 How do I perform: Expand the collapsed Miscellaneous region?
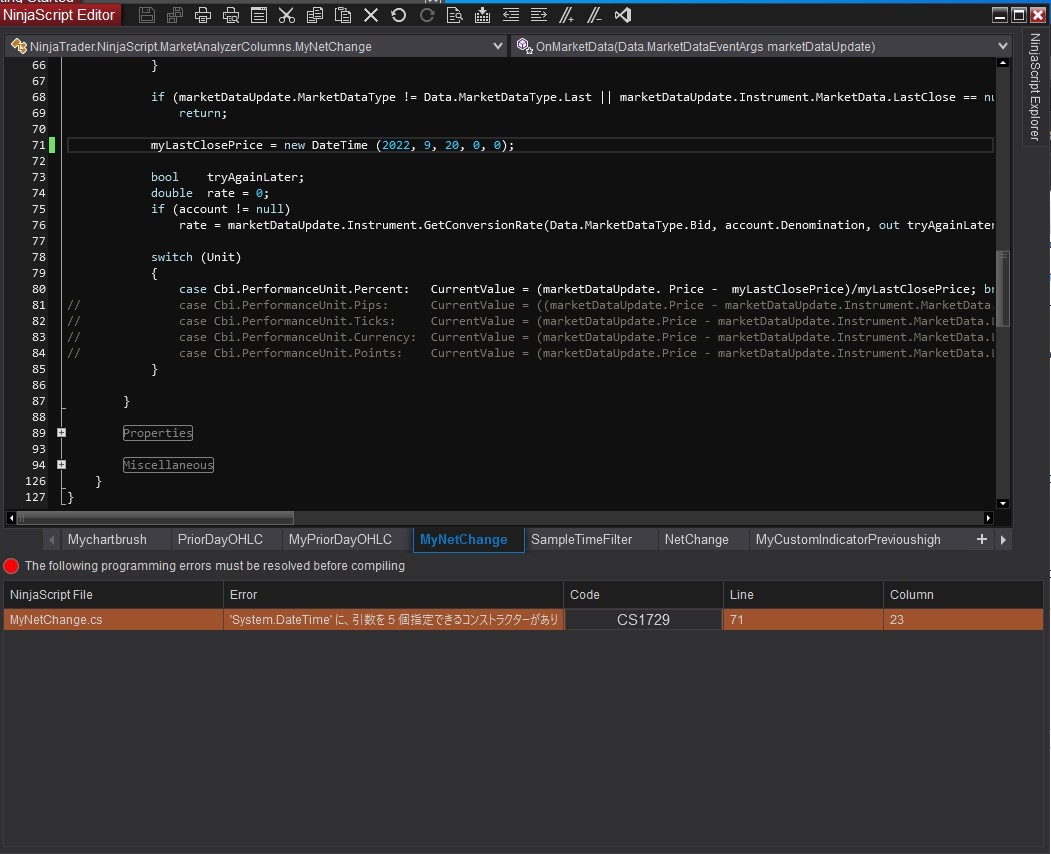click(62, 465)
